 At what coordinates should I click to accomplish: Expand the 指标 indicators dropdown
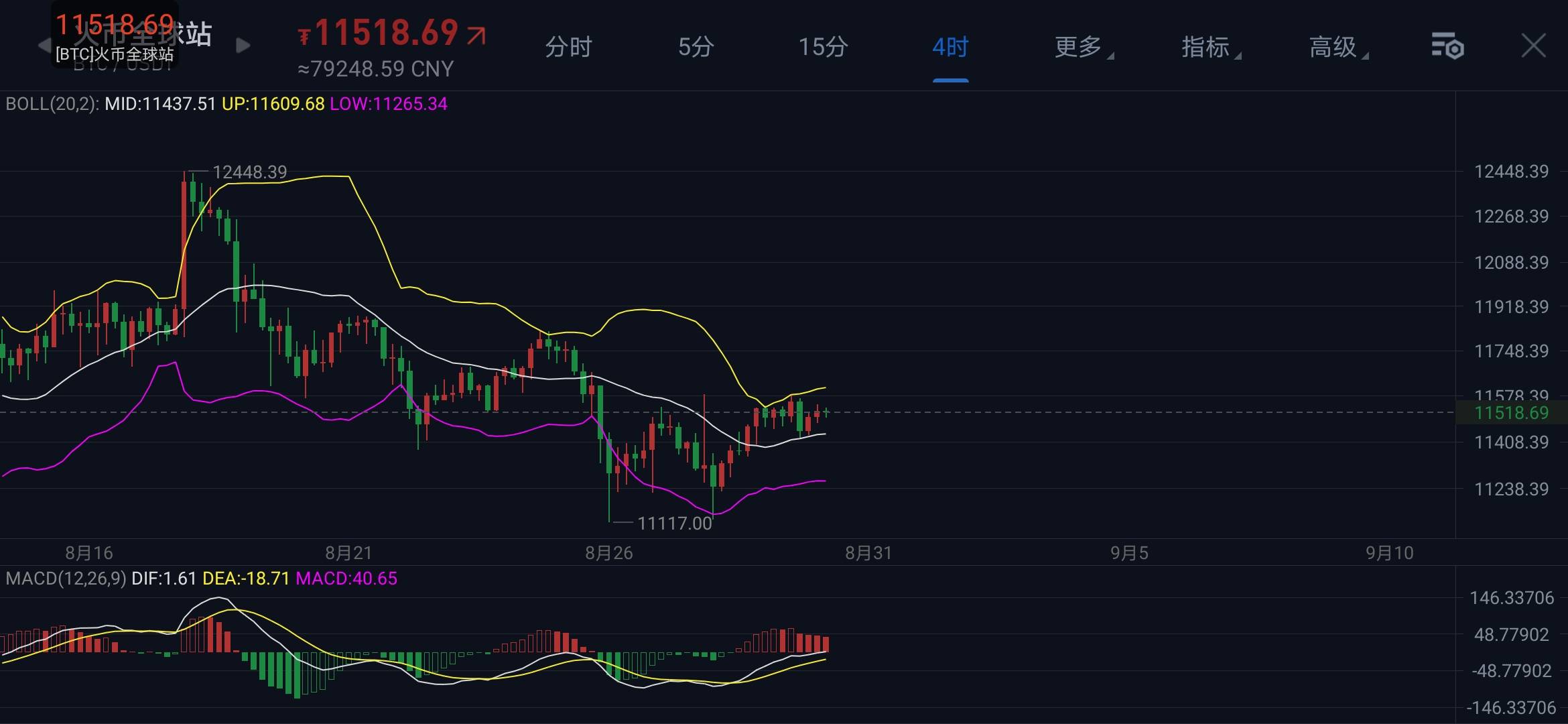pyautogui.click(x=1207, y=48)
